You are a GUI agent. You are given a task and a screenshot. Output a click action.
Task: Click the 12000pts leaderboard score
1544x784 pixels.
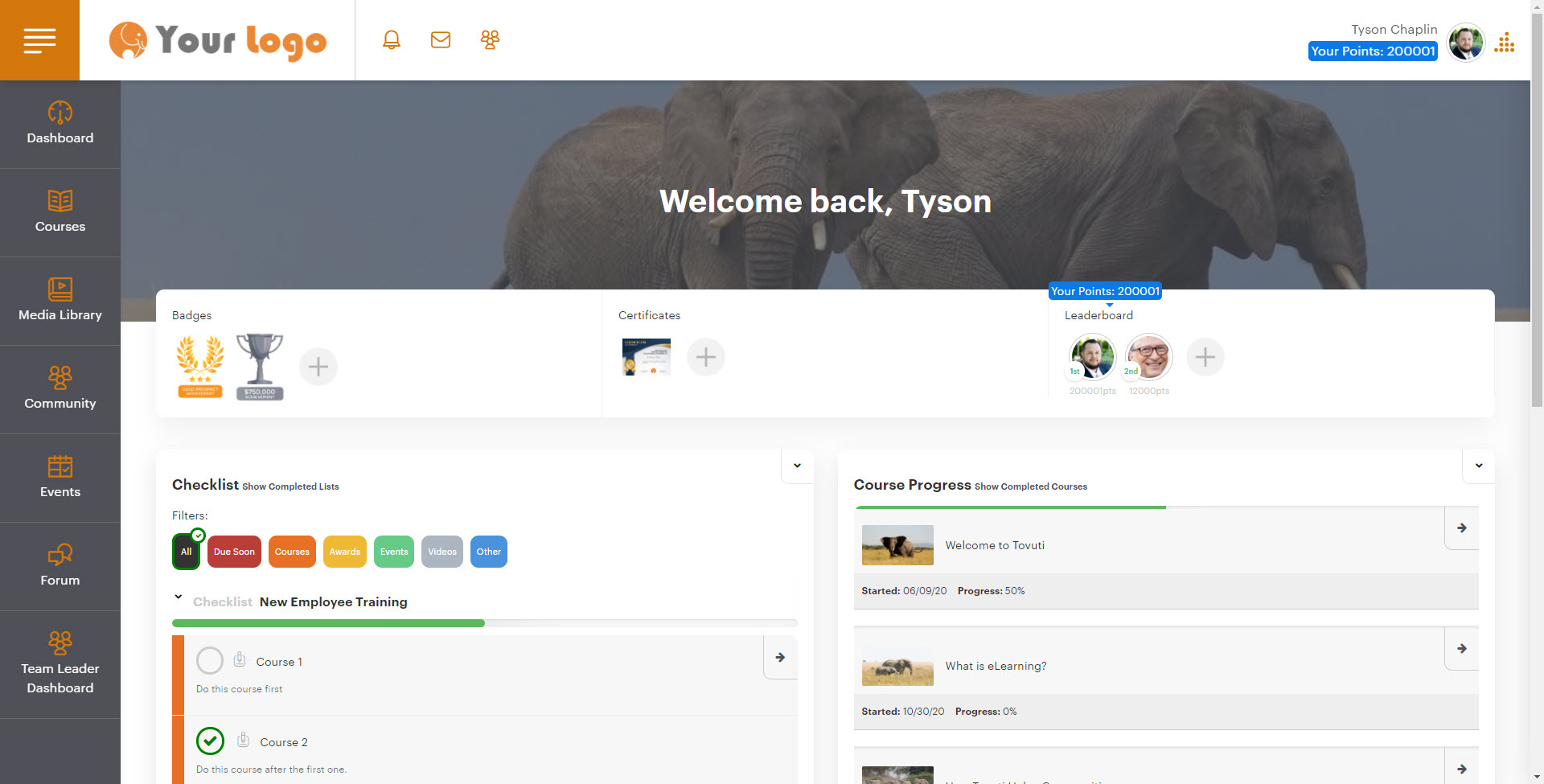(1149, 391)
